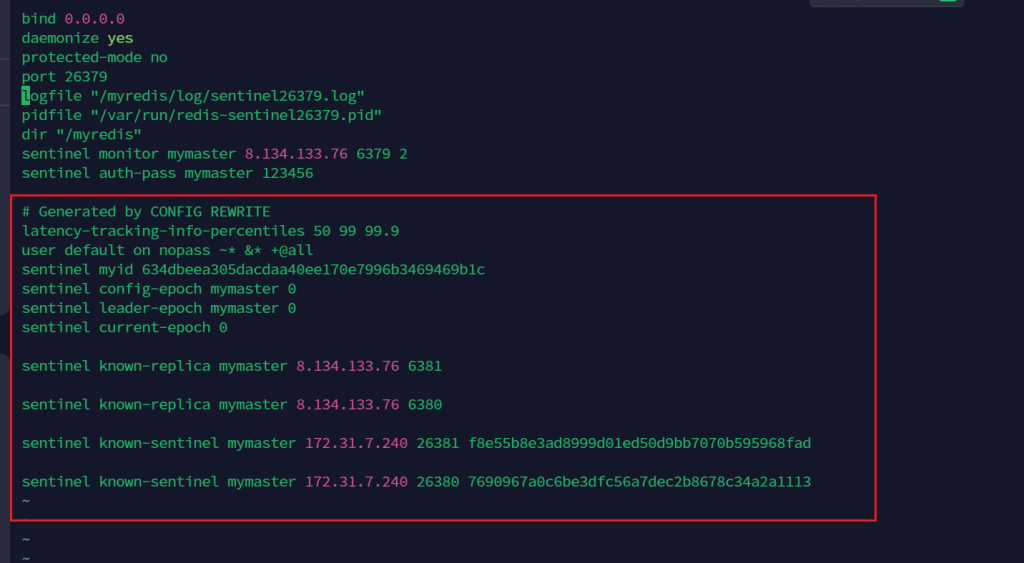Click the "port 26379" line
Screen dimensions: 1024x563
tap(64, 76)
